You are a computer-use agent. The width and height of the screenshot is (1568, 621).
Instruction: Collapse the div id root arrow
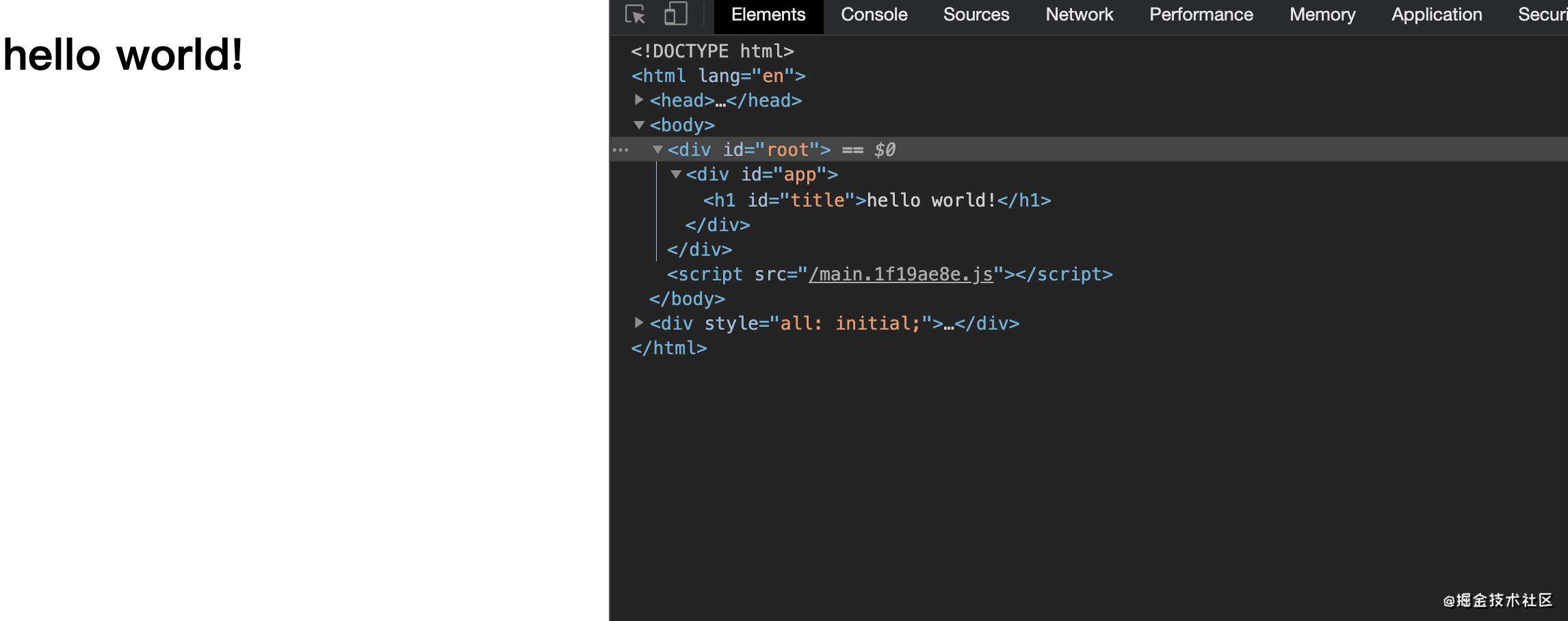tap(657, 150)
